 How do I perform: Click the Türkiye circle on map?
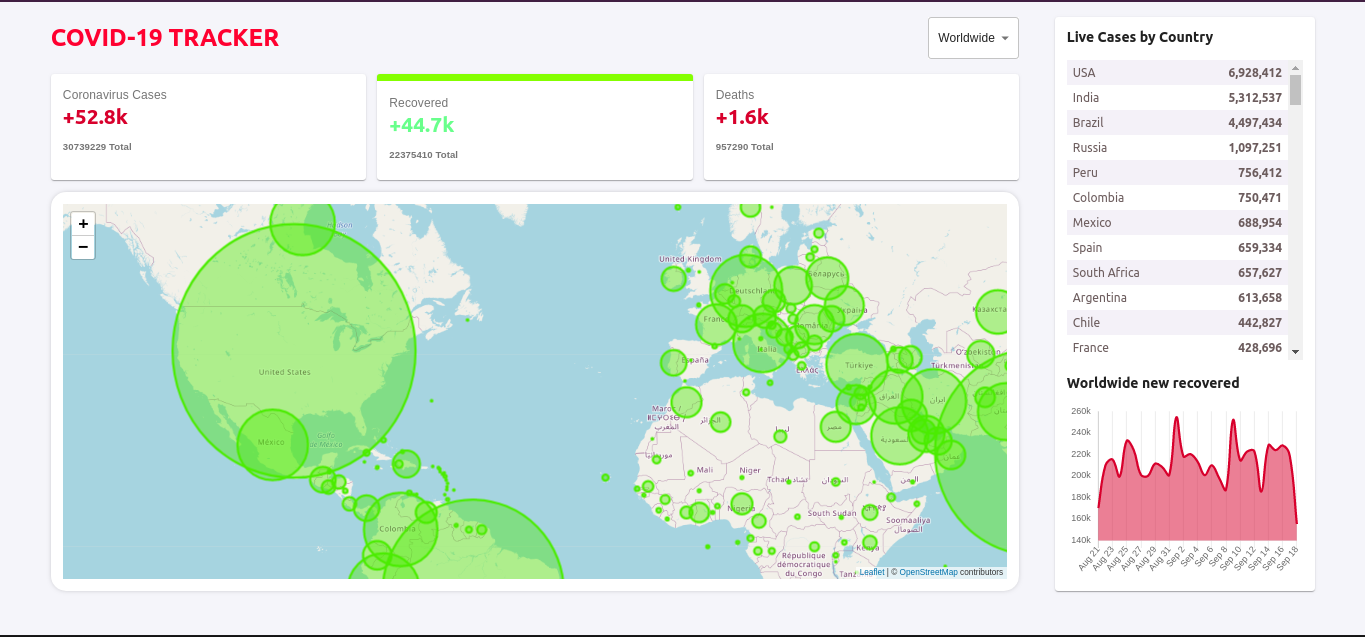[857, 365]
